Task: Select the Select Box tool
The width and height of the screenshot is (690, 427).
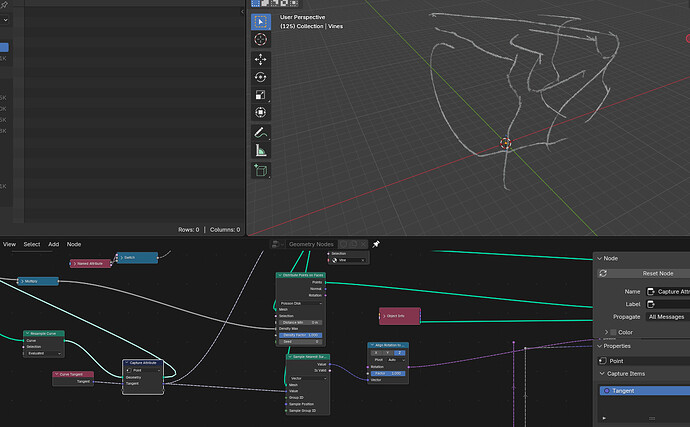Action: (x=261, y=22)
